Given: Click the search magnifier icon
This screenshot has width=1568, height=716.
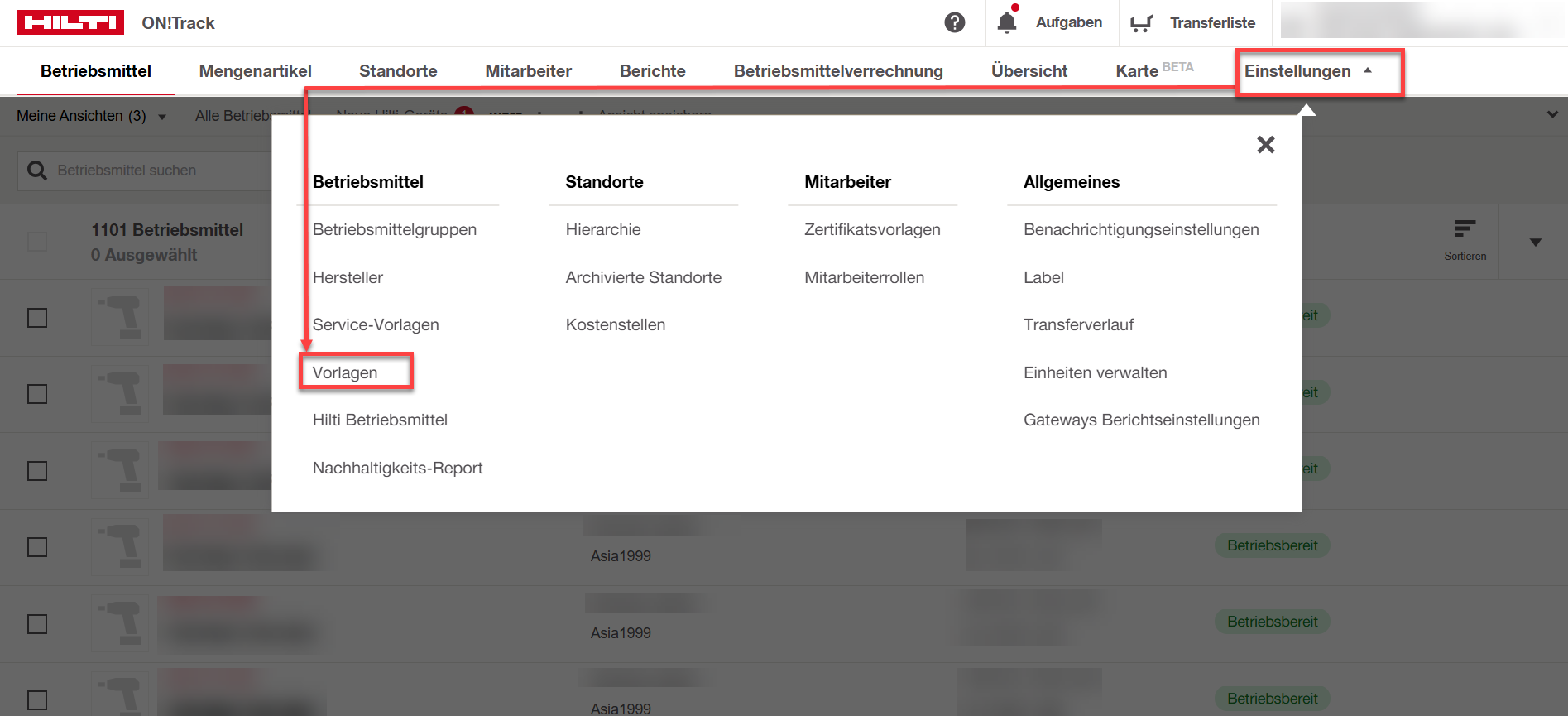Looking at the screenshot, I should (37, 171).
